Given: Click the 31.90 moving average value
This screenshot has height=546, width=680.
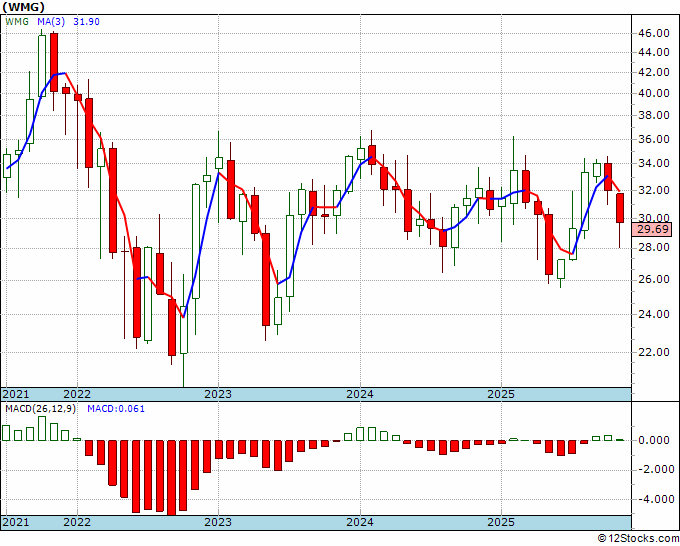Looking at the screenshot, I should coord(86,21).
